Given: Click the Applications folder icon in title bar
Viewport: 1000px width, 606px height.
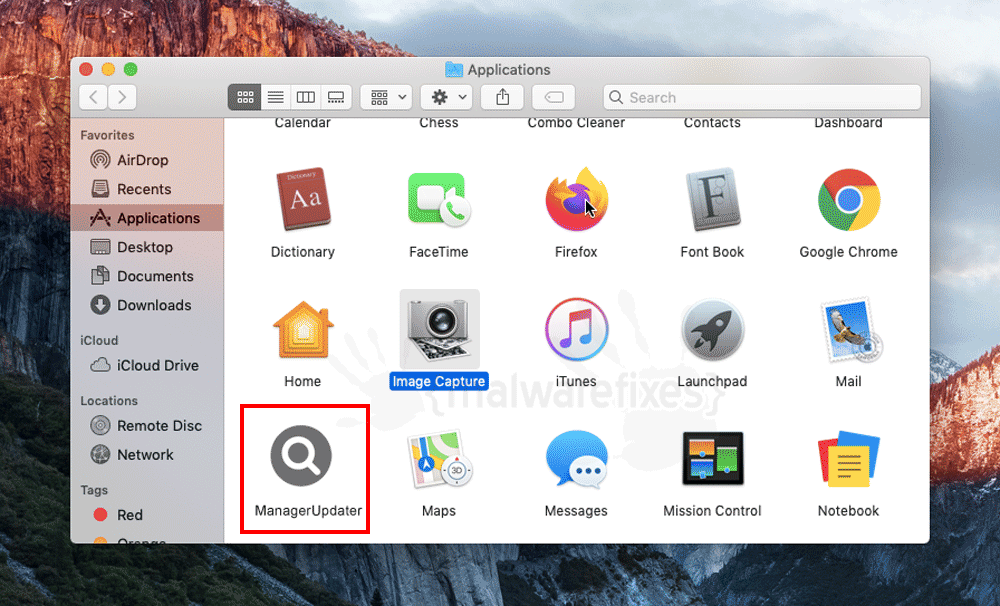Looking at the screenshot, I should 453,69.
